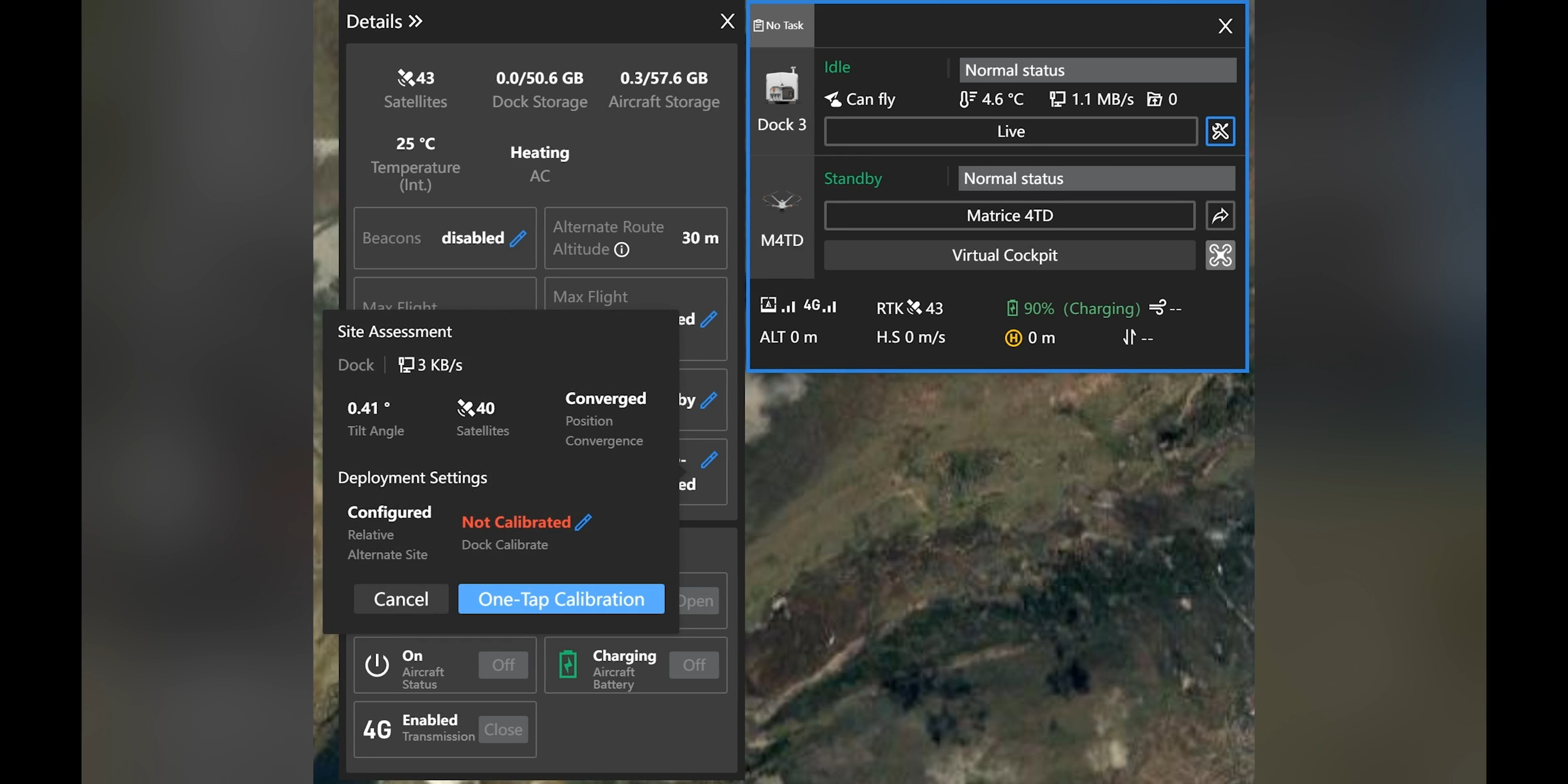Click the drone icon next to Virtual Cockpit
1568x784 pixels.
click(x=1220, y=255)
